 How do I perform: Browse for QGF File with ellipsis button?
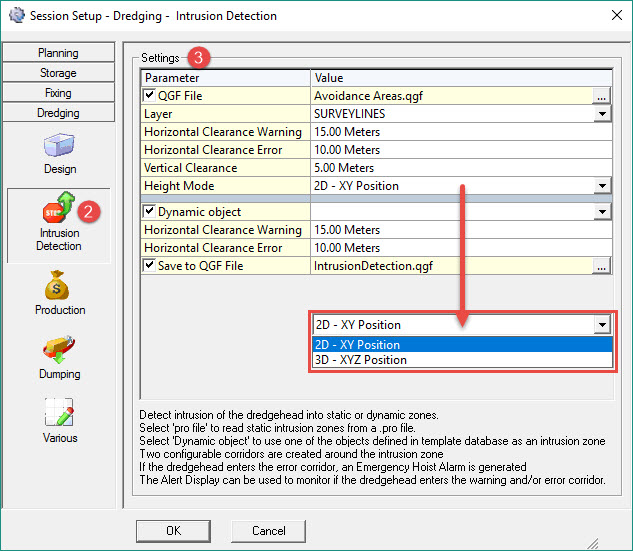pyautogui.click(x=600, y=96)
